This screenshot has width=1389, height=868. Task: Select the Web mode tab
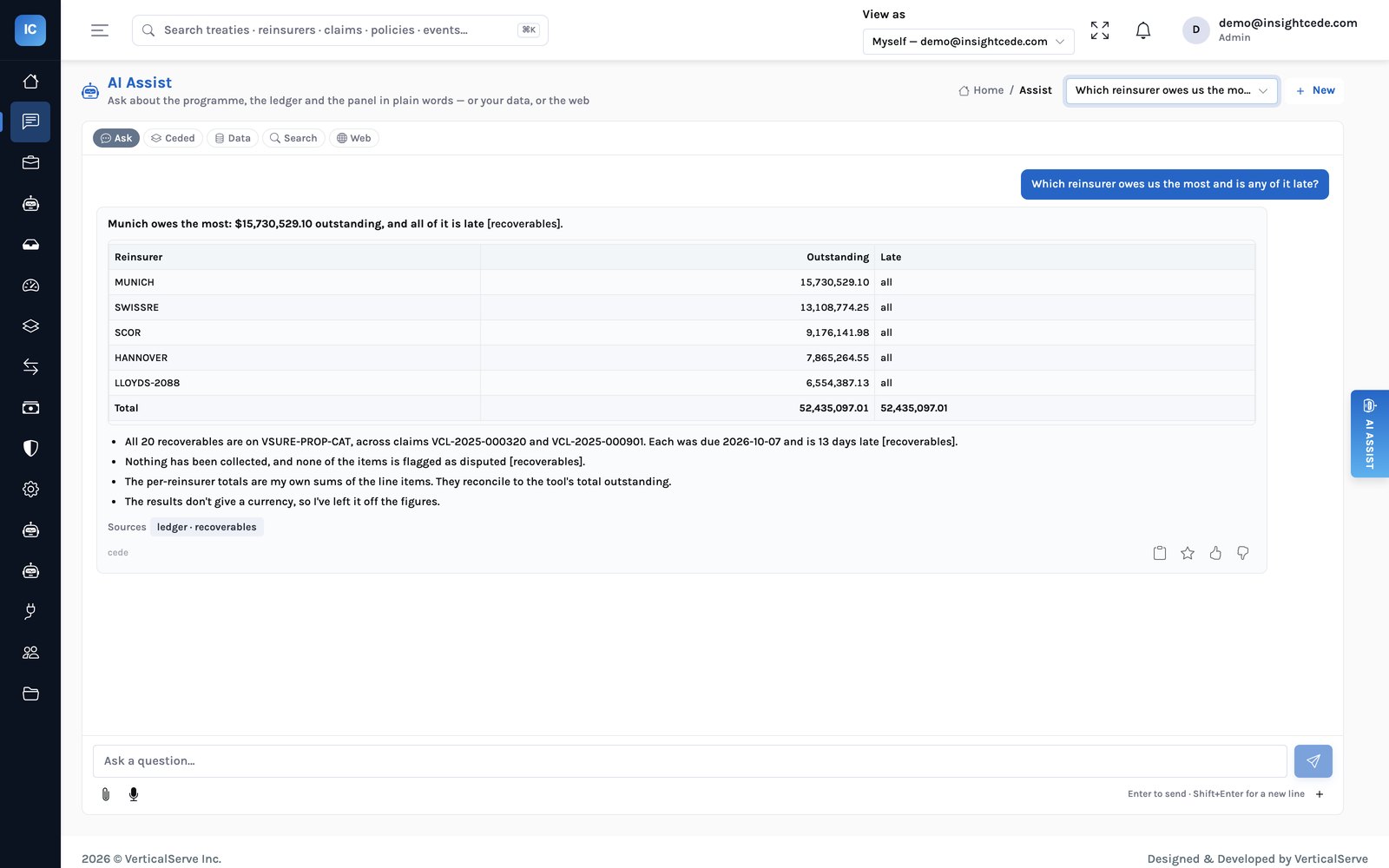click(353, 138)
